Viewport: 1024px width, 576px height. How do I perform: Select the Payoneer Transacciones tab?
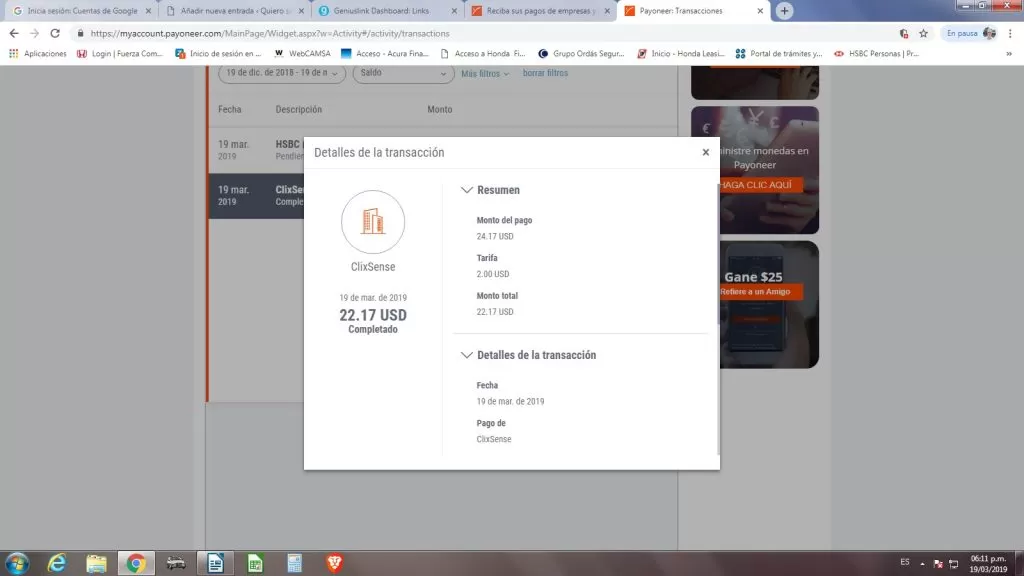pos(692,11)
